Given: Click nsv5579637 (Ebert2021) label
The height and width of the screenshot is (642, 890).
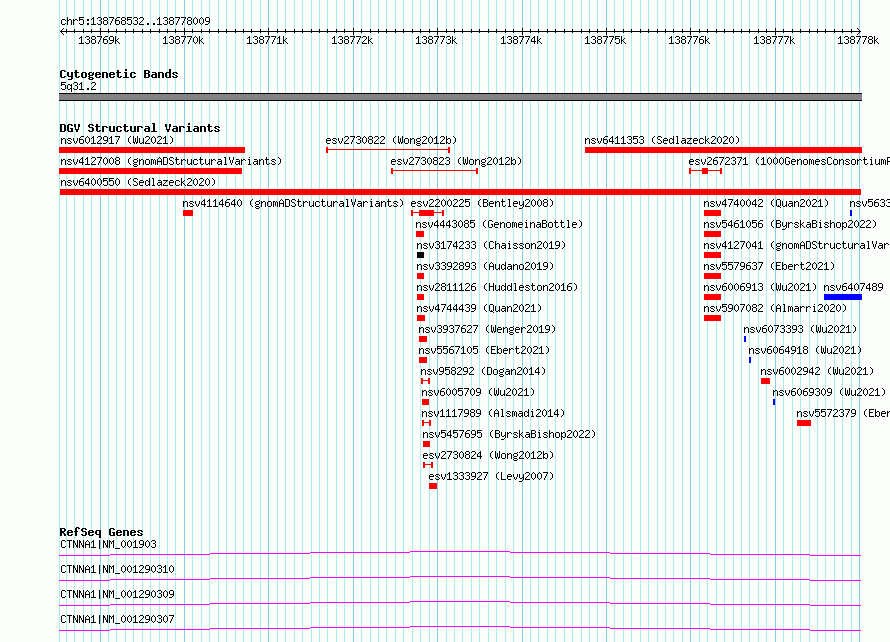Looking at the screenshot, I should point(769,266).
